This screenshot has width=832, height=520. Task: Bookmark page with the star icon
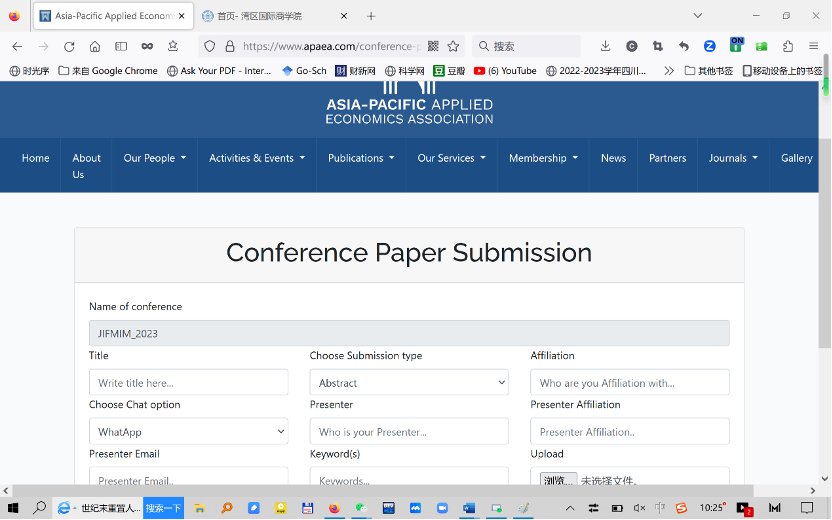pos(453,46)
